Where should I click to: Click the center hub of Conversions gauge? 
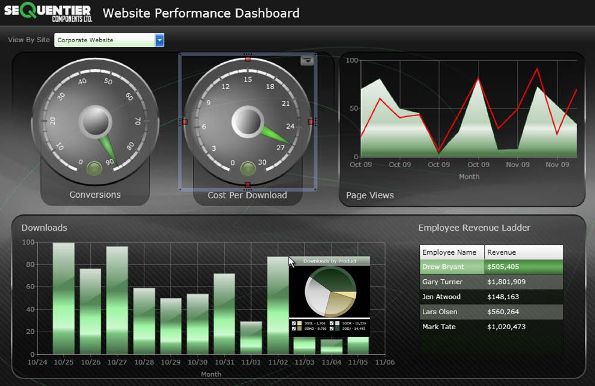[95, 122]
